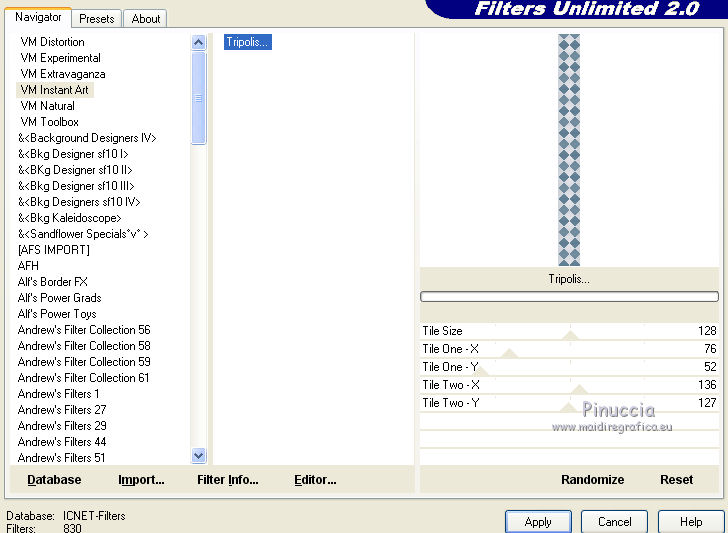The height and width of the screenshot is (533, 728).
Task: Select [AFS IMPORT] category
Action: pyautogui.click(x=53, y=250)
